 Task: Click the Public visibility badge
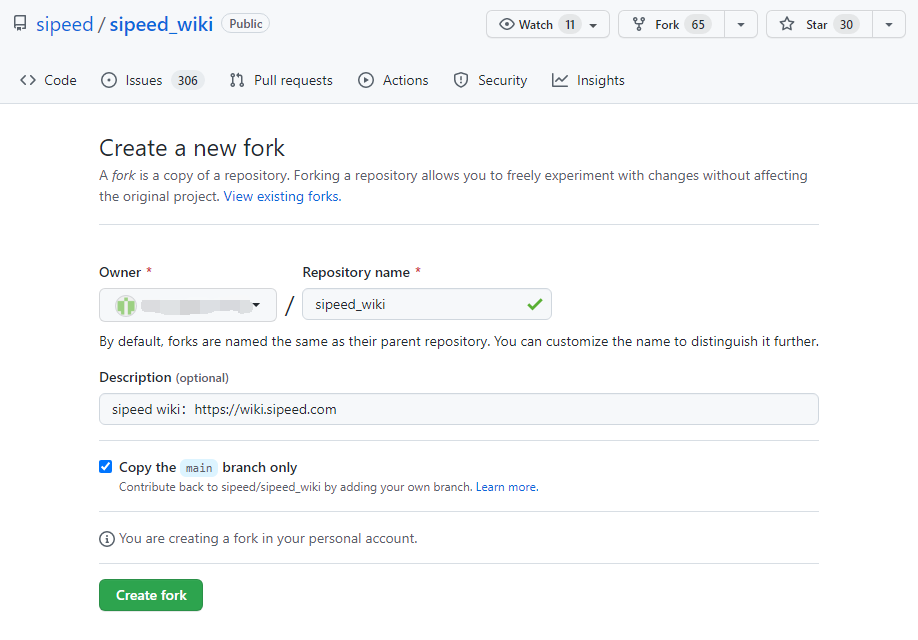[245, 23]
